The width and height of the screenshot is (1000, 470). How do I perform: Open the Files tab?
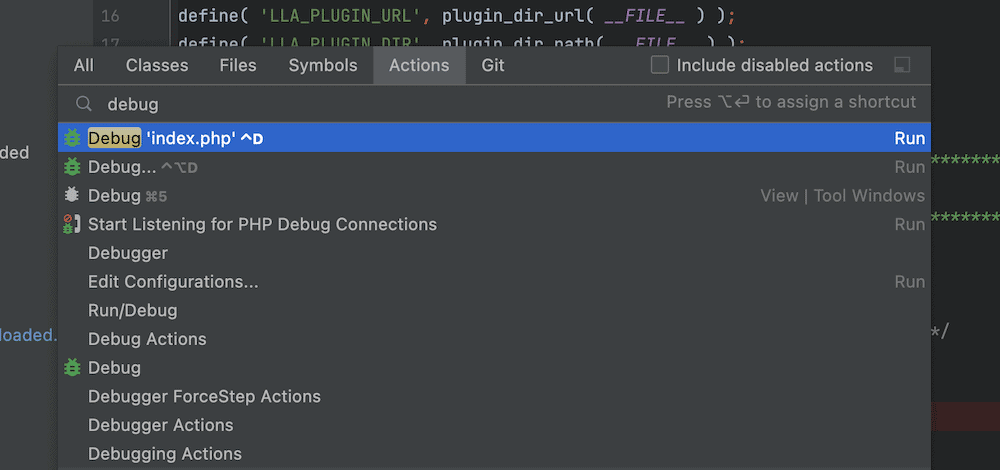pos(238,65)
